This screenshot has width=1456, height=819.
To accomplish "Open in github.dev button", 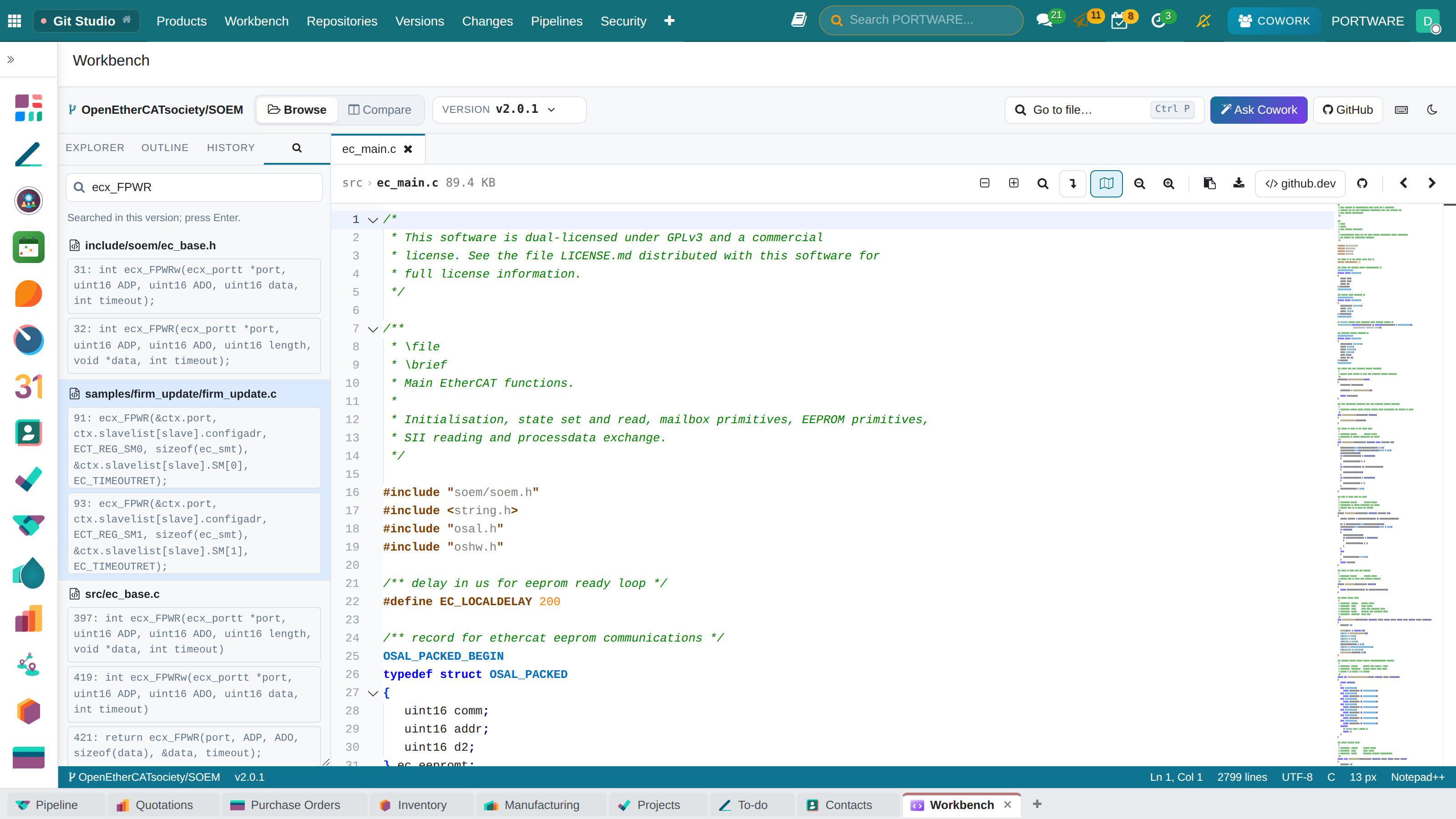I will click(x=1300, y=184).
